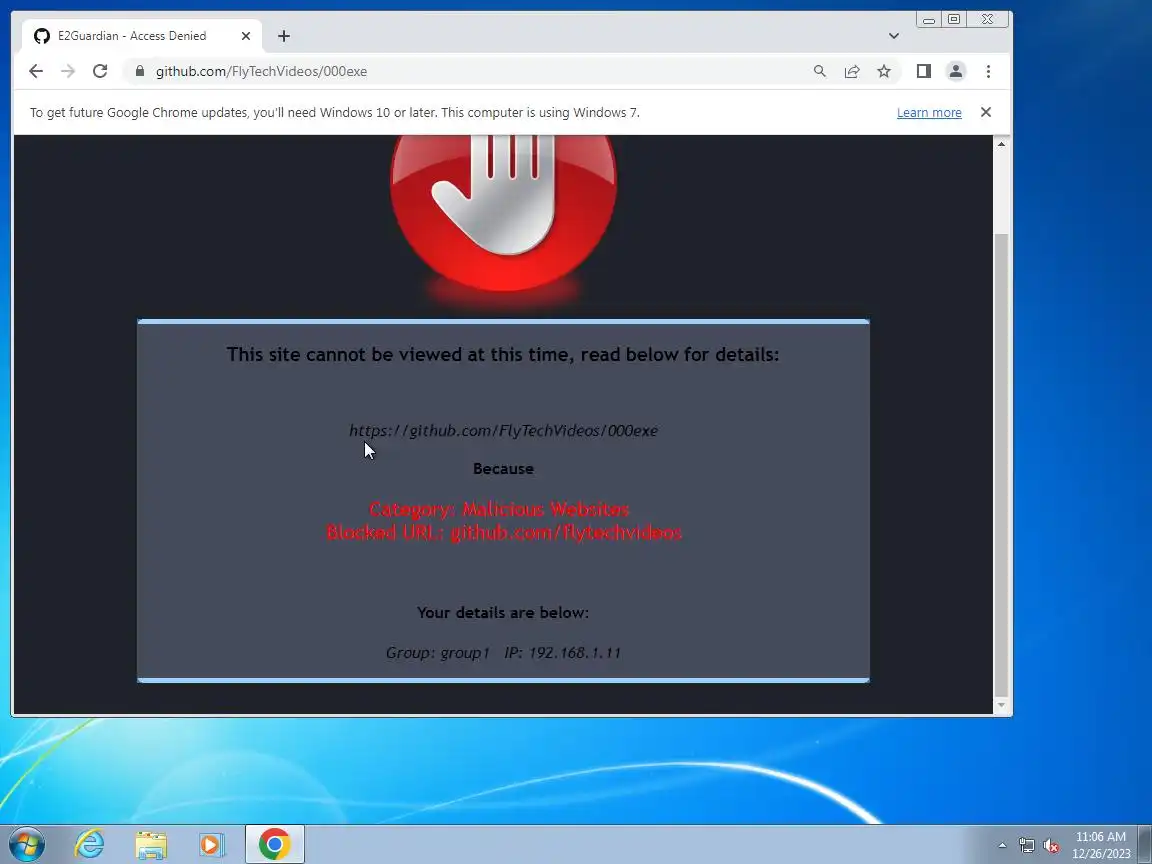The width and height of the screenshot is (1152, 864).
Task: Open the Chrome profile menu
Action: 956,71
